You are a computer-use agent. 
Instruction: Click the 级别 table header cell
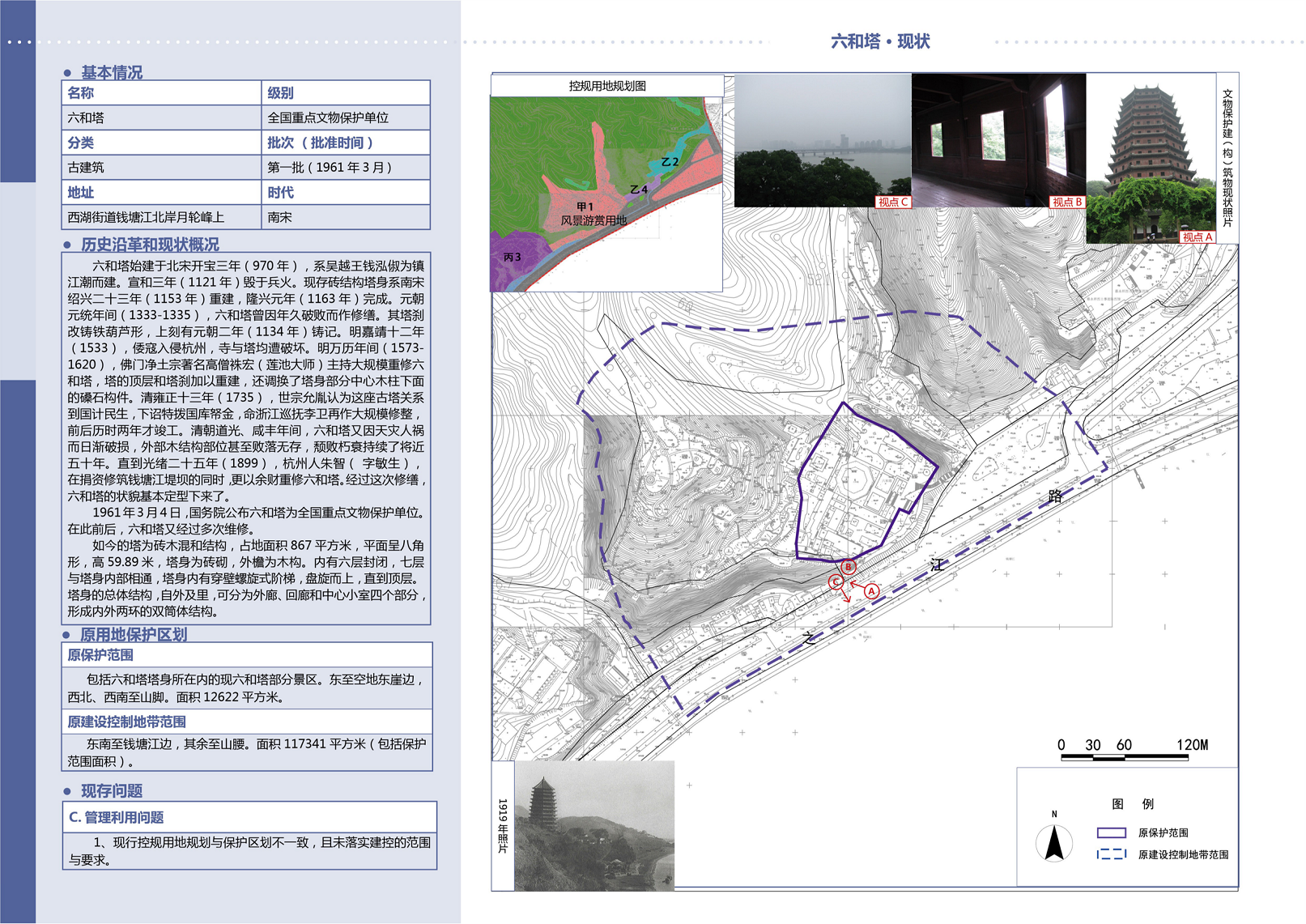tap(346, 93)
